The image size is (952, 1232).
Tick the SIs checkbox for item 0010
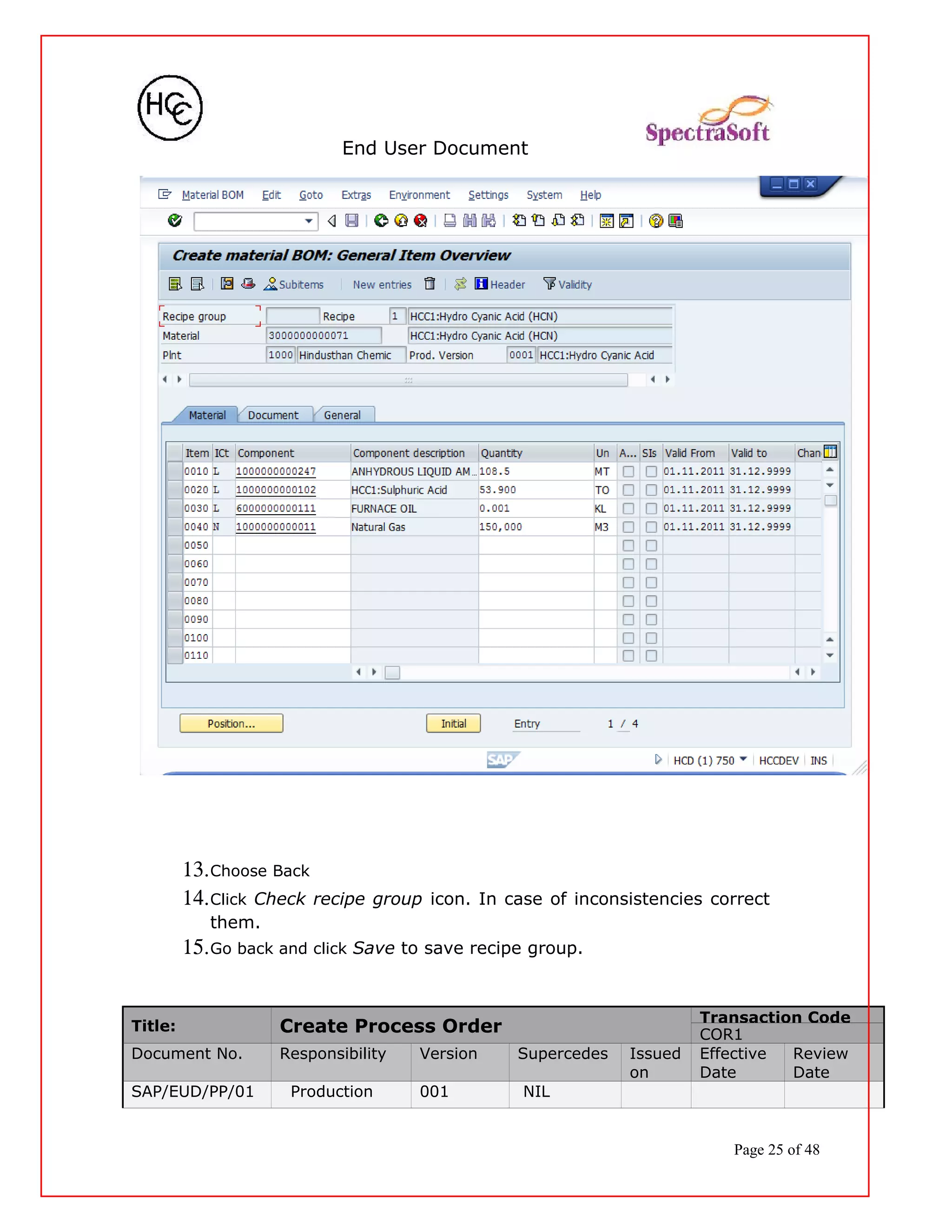[x=651, y=471]
